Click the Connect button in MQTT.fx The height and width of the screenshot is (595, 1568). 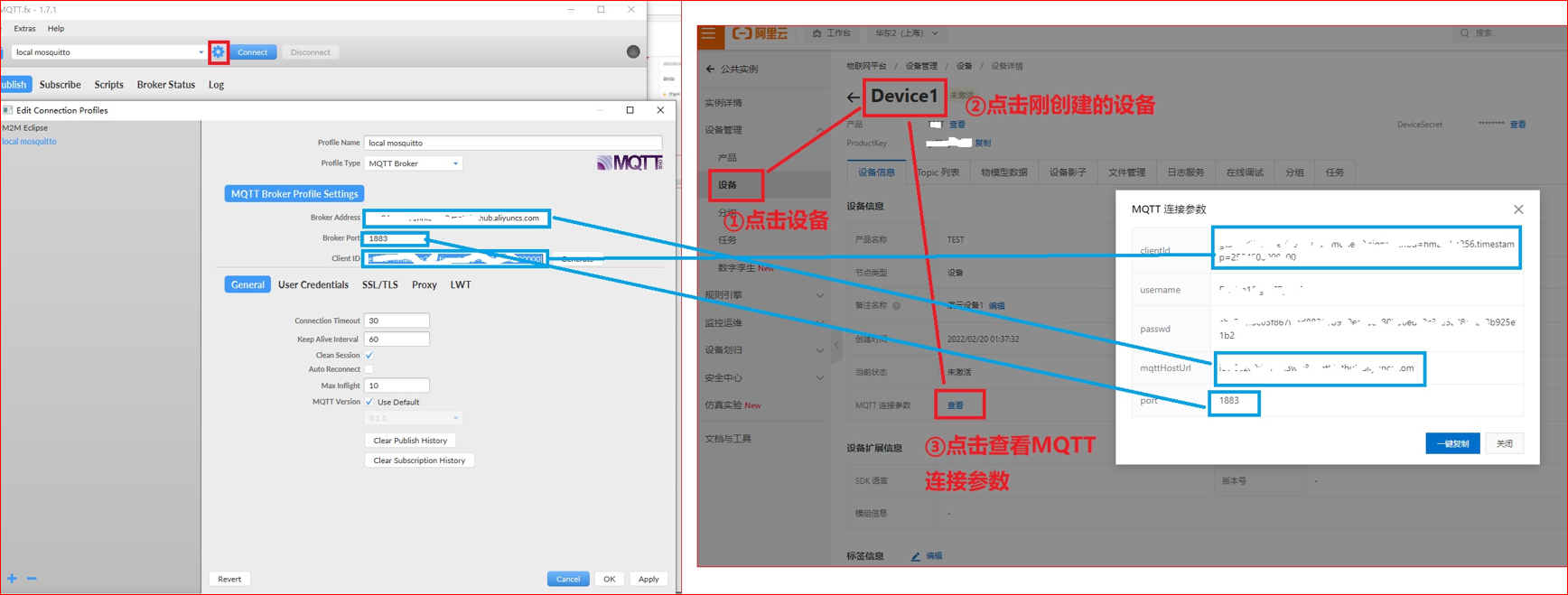[x=252, y=52]
